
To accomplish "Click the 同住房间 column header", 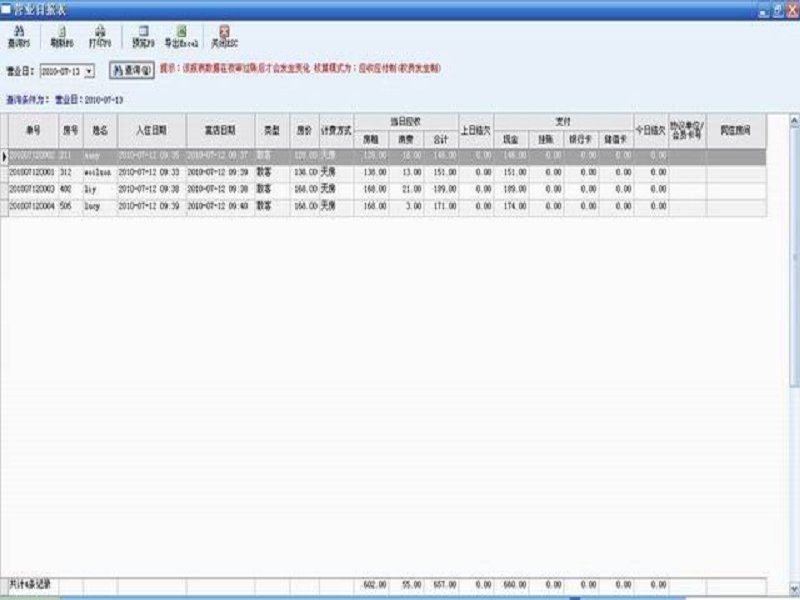I will click(736, 130).
